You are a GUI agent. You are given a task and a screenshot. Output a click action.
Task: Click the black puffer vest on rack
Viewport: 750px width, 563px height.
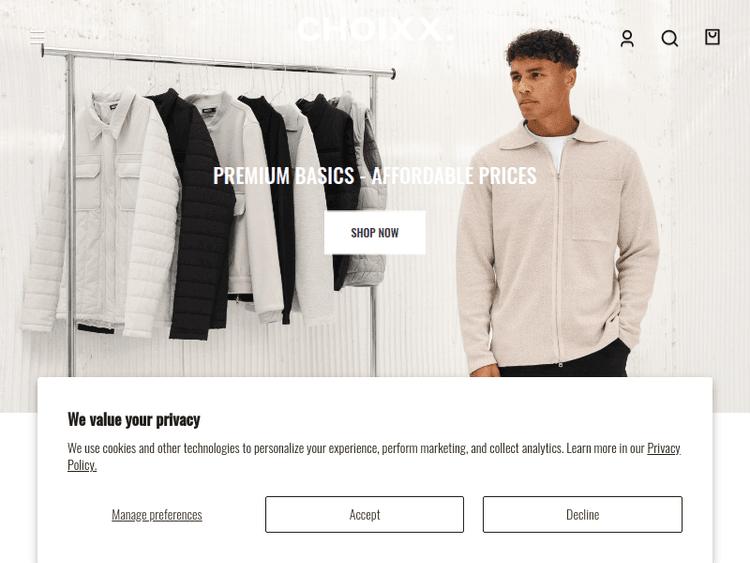[199, 215]
